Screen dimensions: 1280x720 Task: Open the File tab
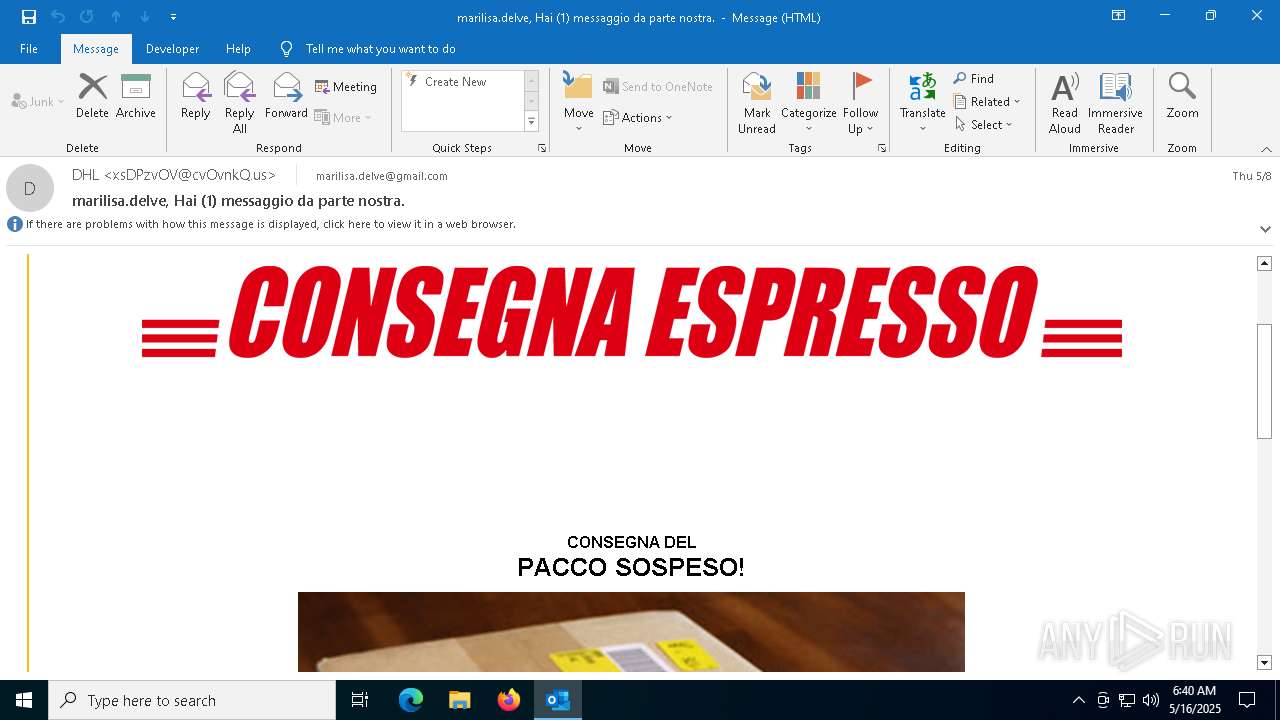(x=29, y=49)
